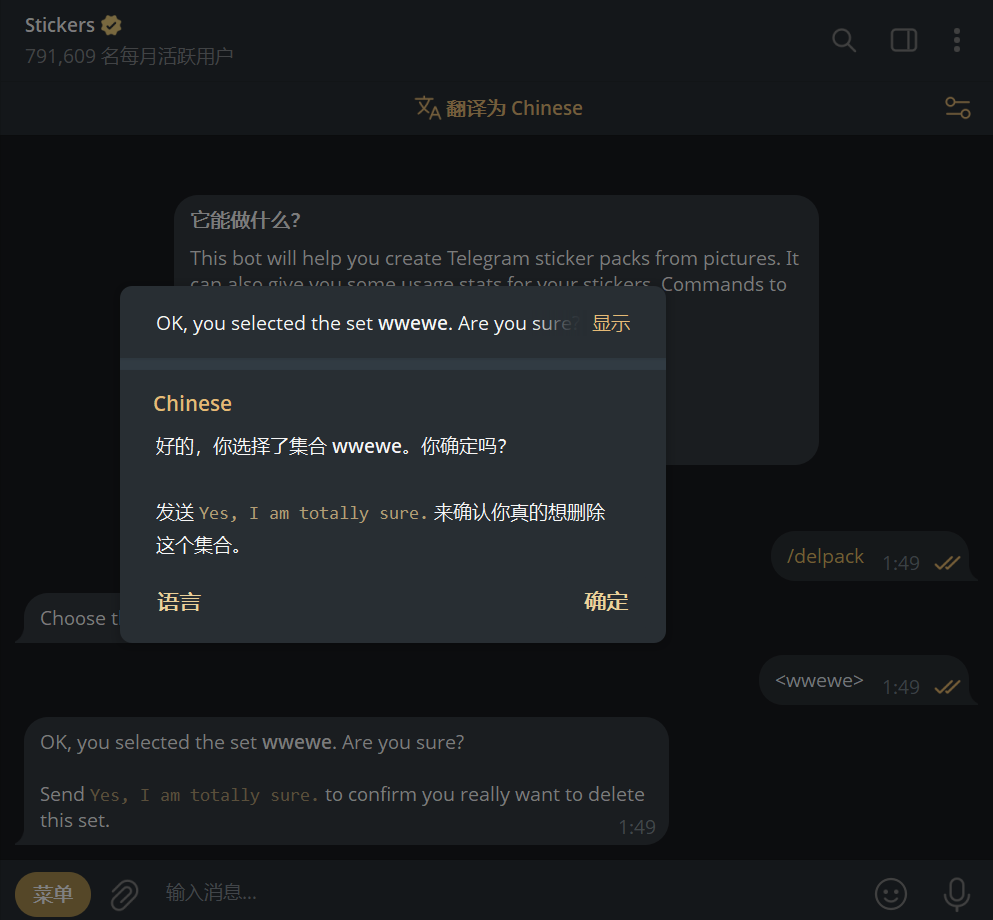
Task: Click the 'Yes, I am totally sure.' code text
Action: [x=313, y=513]
